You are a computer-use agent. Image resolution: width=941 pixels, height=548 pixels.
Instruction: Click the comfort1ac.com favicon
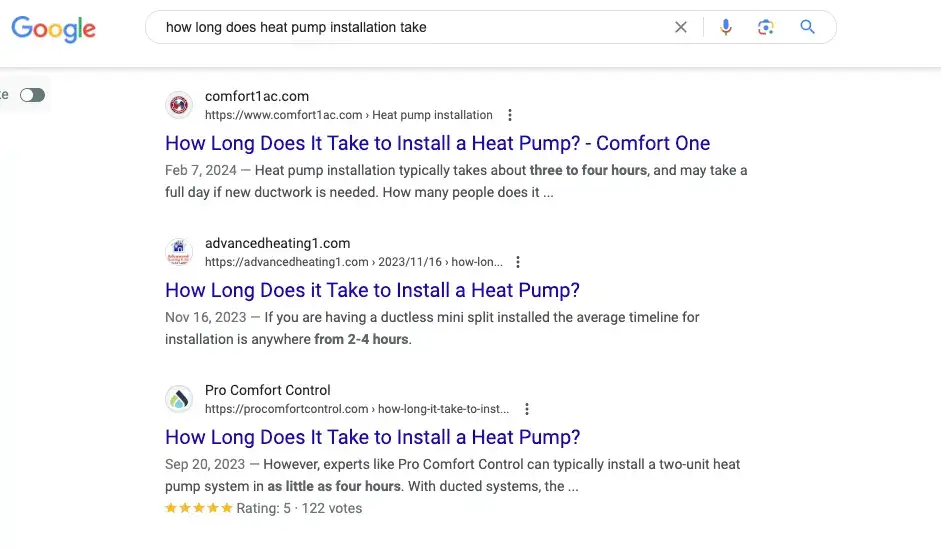point(179,105)
